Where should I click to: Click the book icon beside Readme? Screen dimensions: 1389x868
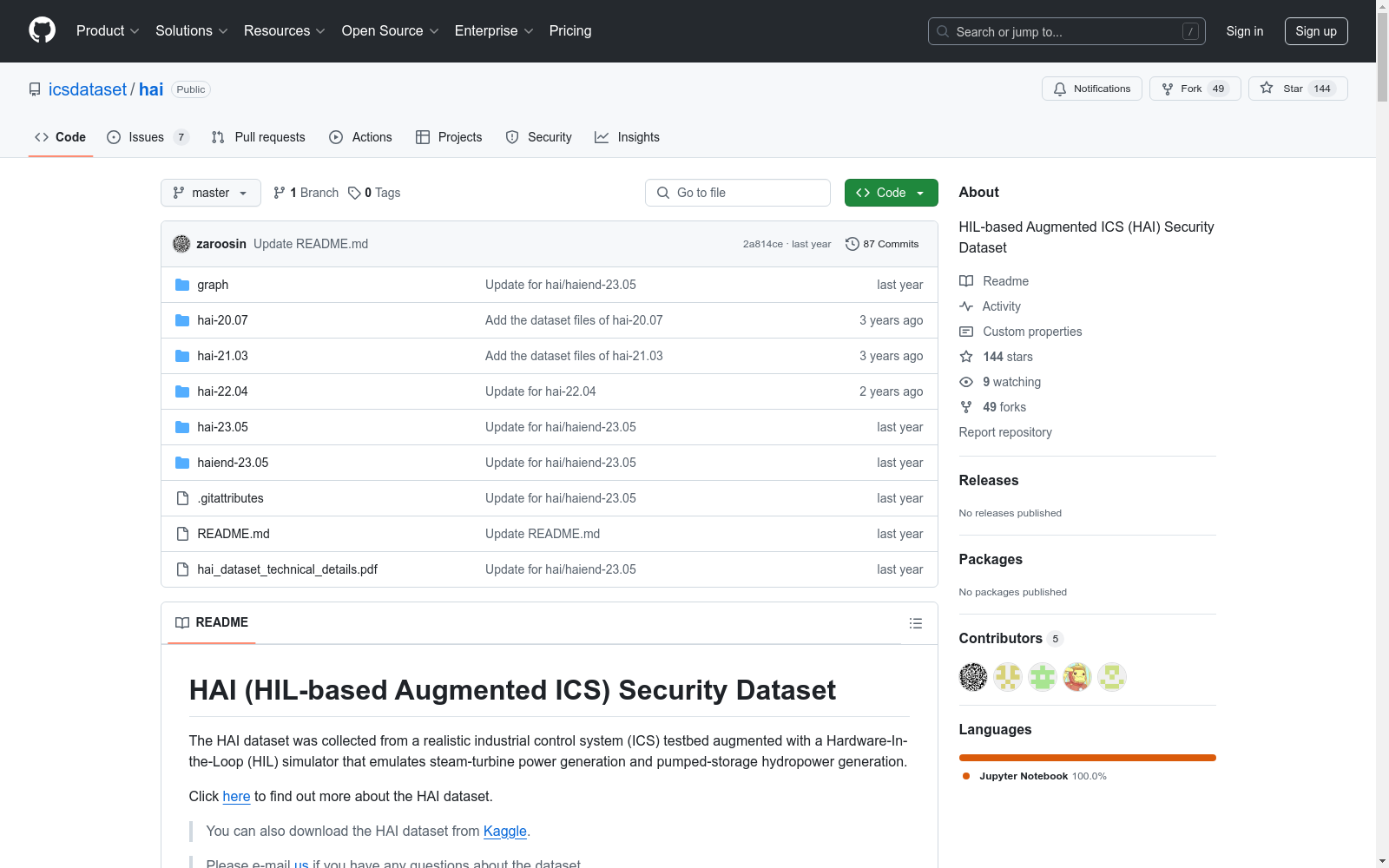[966, 281]
